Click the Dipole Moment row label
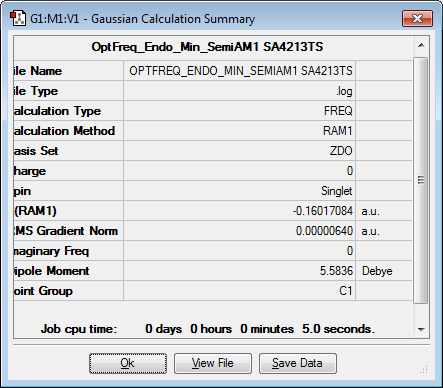 coord(51,271)
